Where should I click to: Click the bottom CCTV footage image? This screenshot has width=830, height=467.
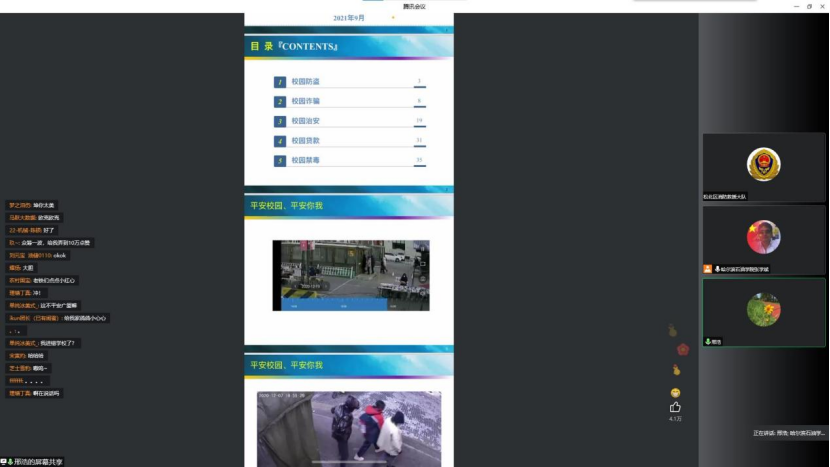coord(349,428)
